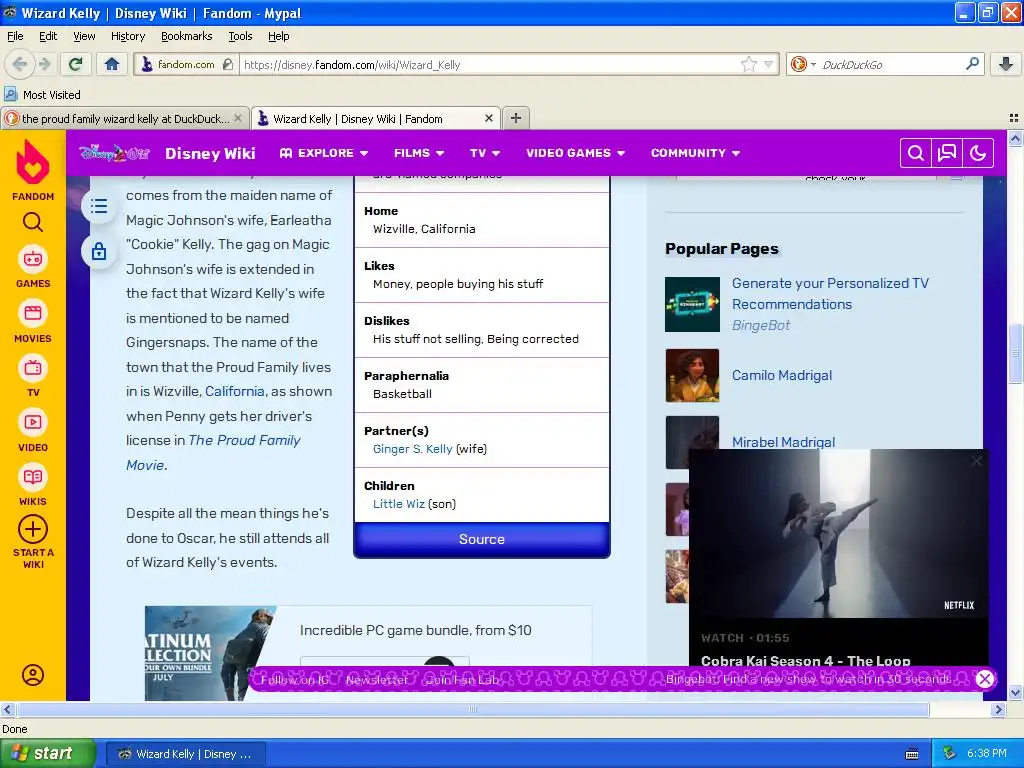Image resolution: width=1024 pixels, height=768 pixels.
Task: Open the Windows Start button
Action: (48, 754)
